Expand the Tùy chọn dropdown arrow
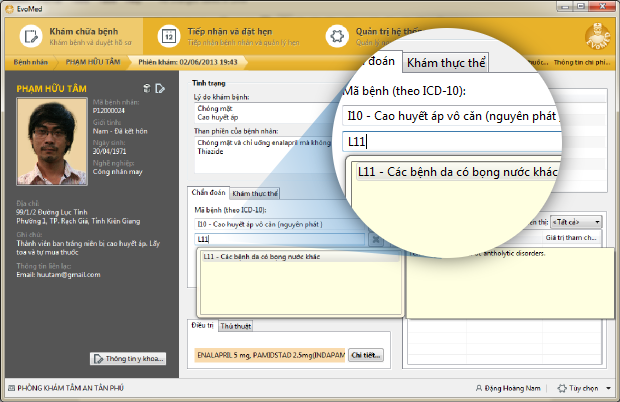This screenshot has width=620, height=402. 608,389
